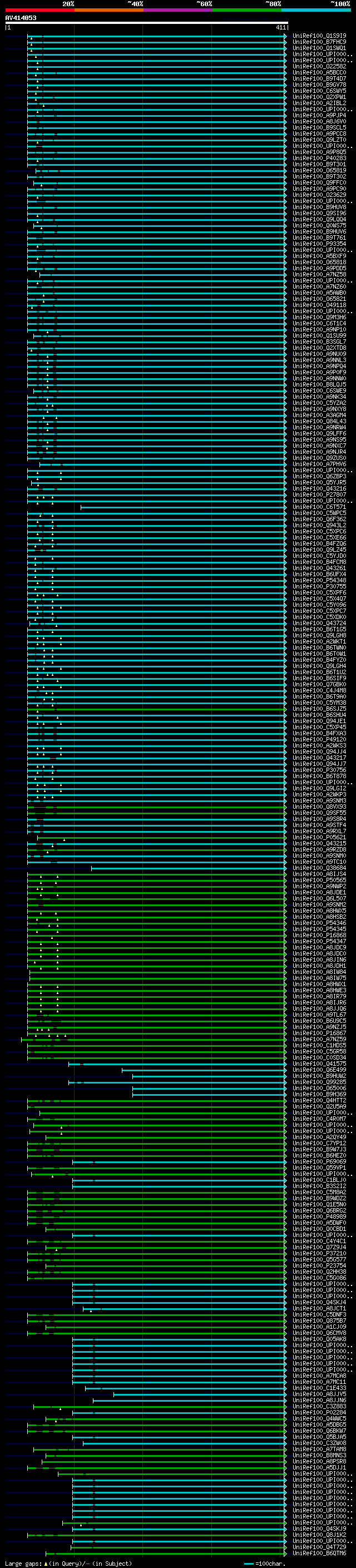Select the UniRef100_Q9S196 label
Screen dimensions: 356x1568
tap(319, 213)
